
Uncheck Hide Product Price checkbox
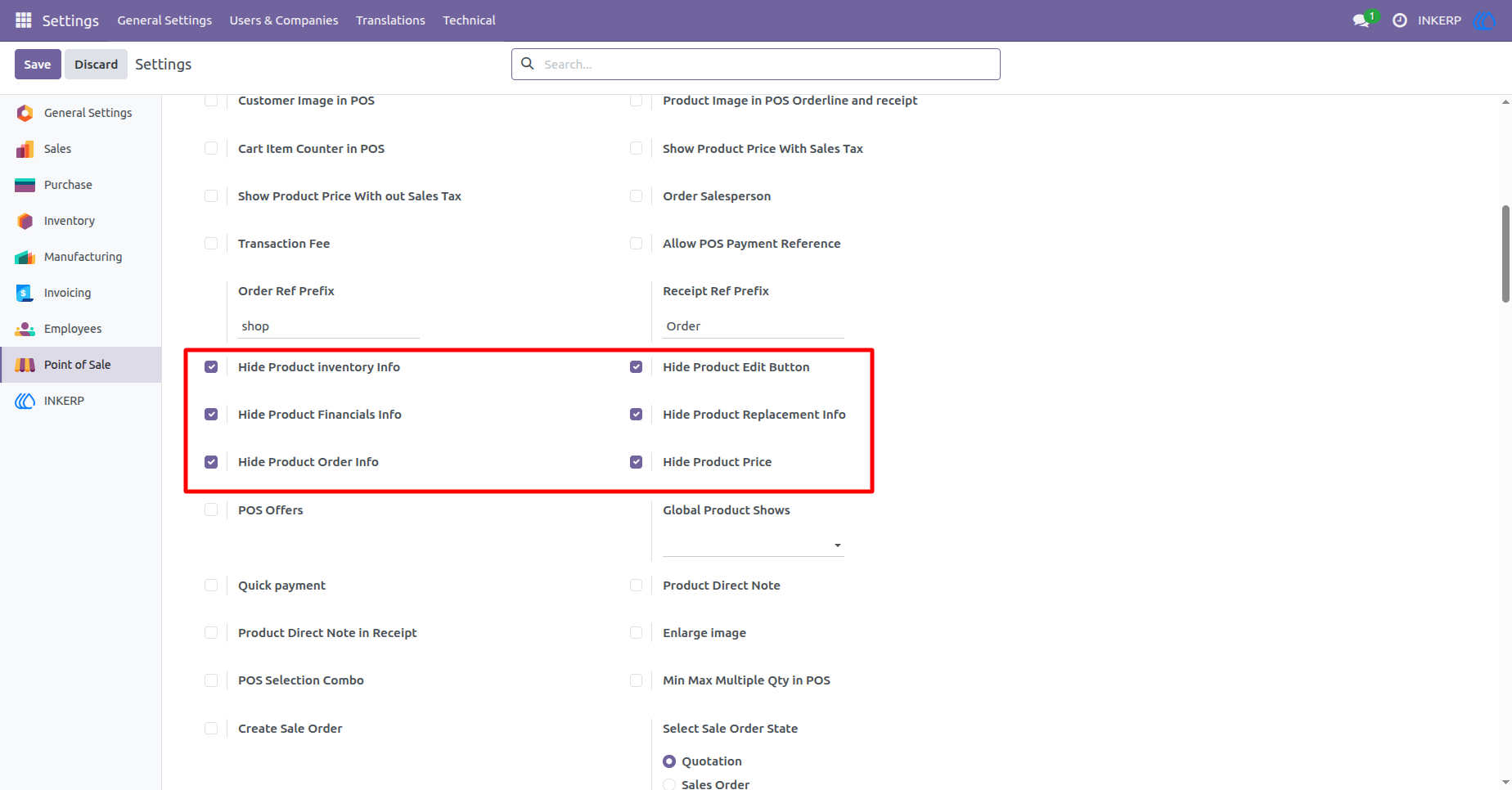click(636, 462)
